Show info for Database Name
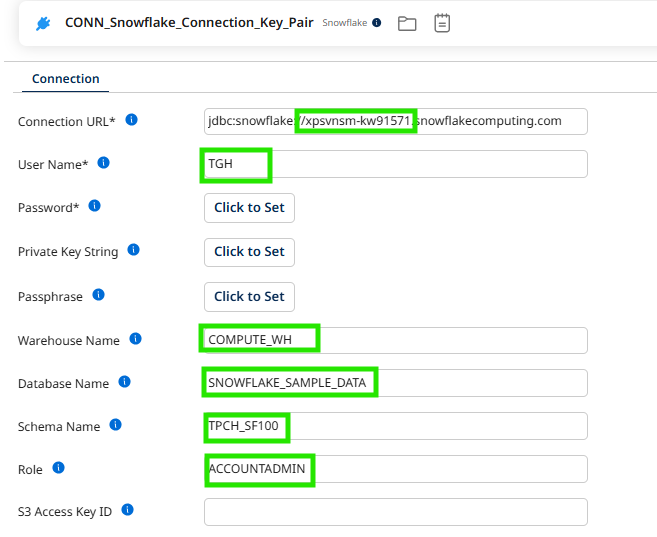Screen dimensions: 657x537 pyautogui.click(x=124, y=382)
